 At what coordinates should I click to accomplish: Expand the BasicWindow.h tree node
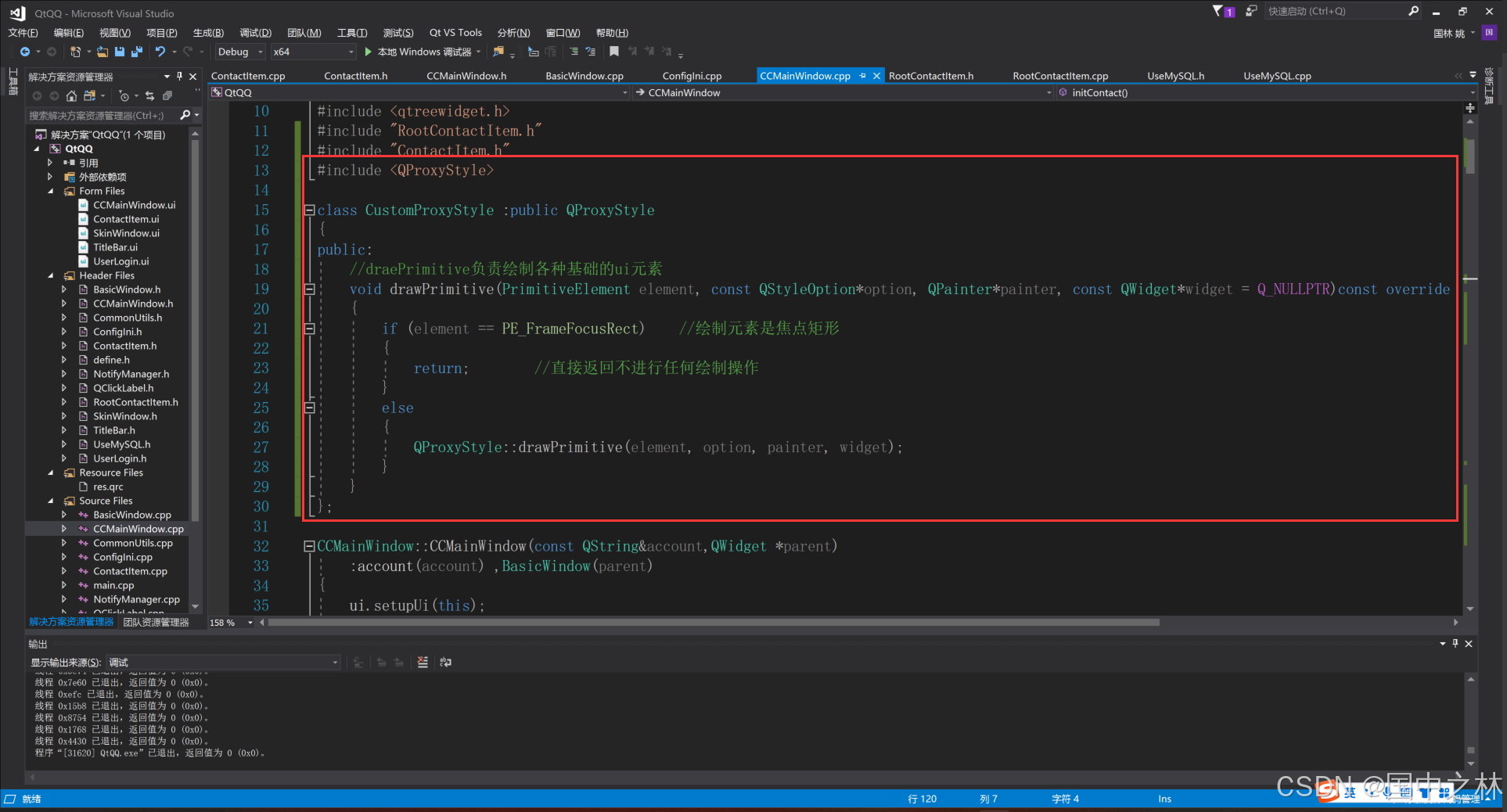[64, 289]
